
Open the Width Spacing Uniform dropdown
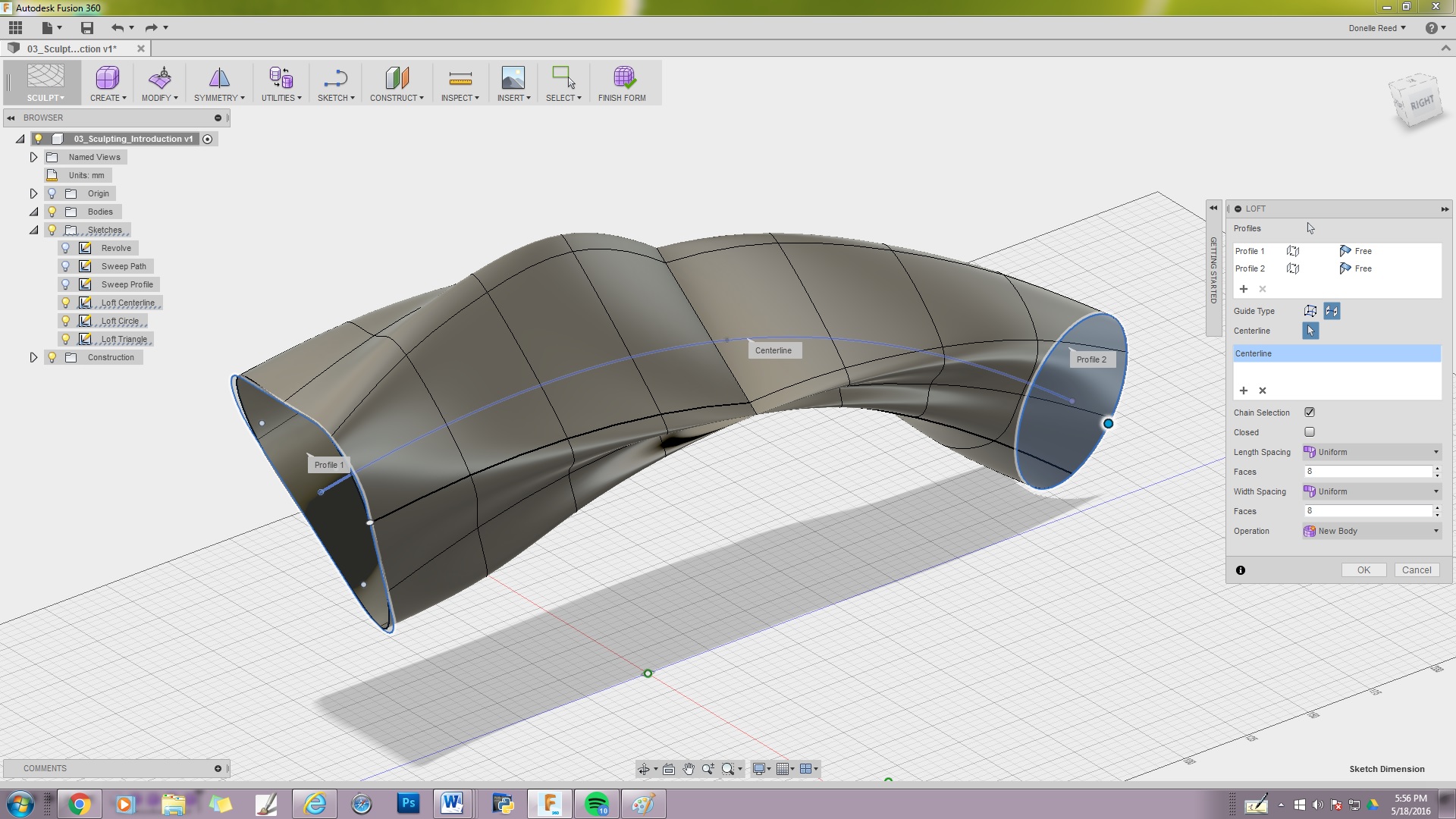(1371, 491)
